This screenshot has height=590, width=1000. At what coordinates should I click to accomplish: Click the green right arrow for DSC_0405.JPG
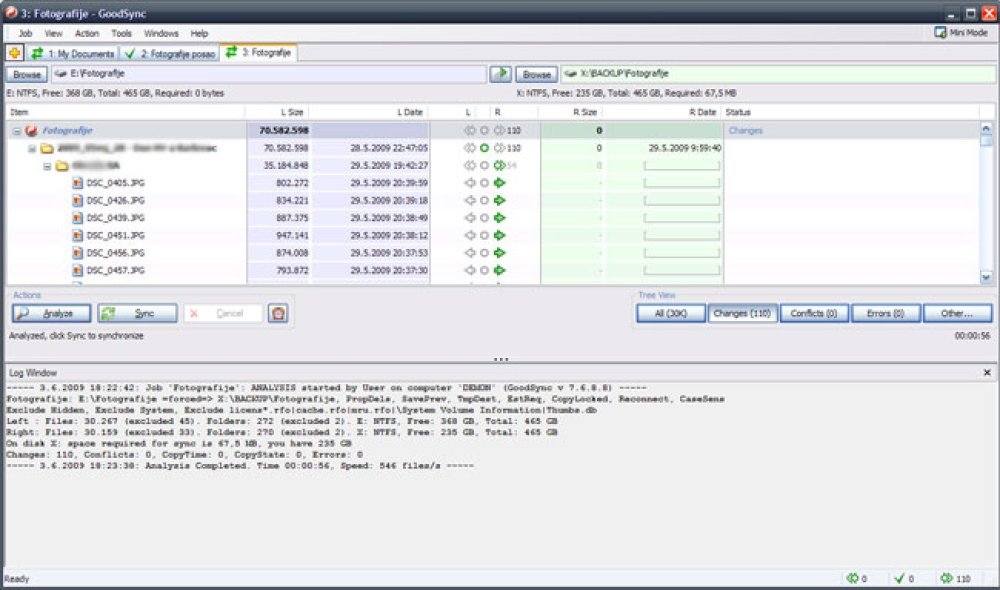[x=499, y=183]
